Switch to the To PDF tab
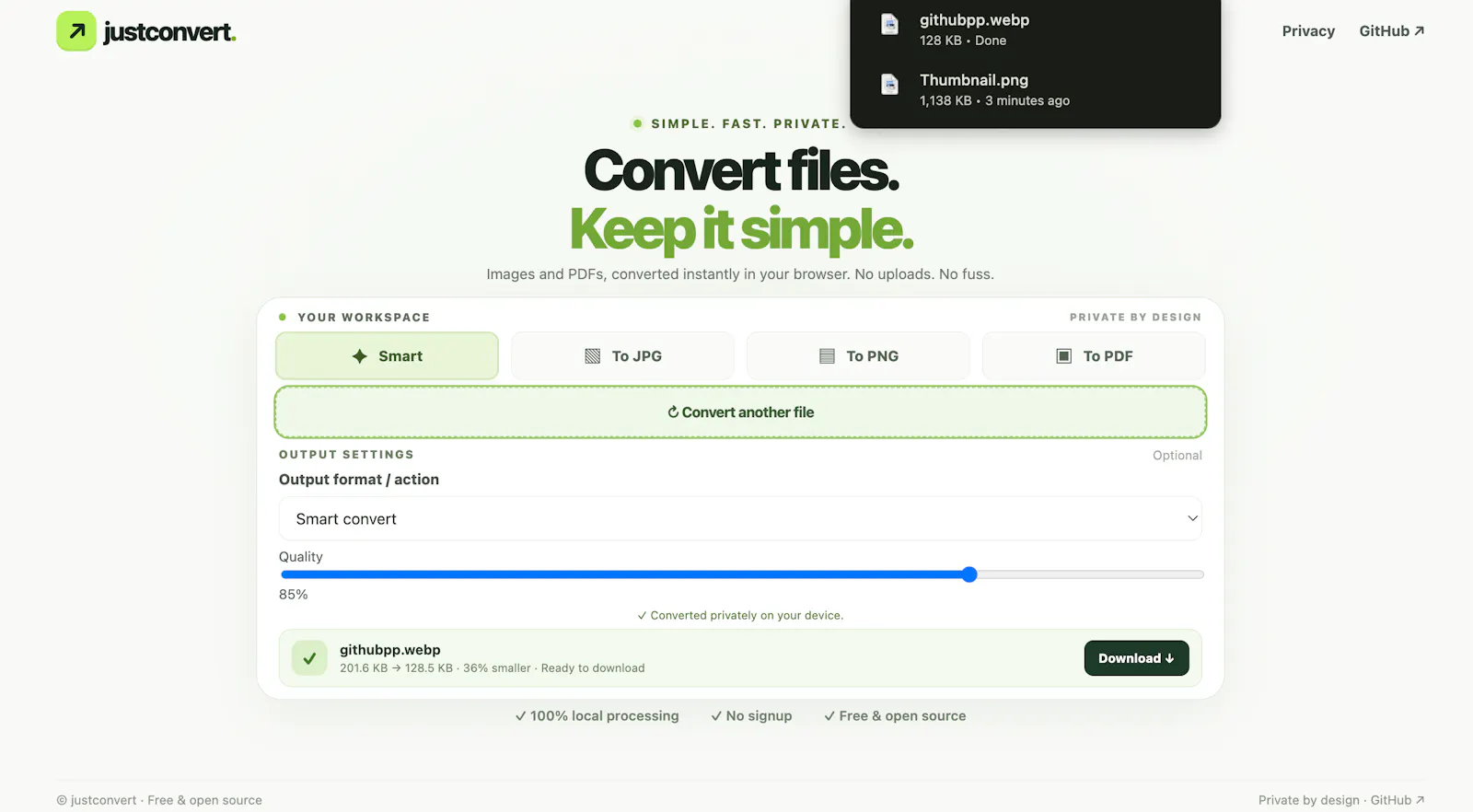This screenshot has height=812, width=1473. tap(1094, 356)
